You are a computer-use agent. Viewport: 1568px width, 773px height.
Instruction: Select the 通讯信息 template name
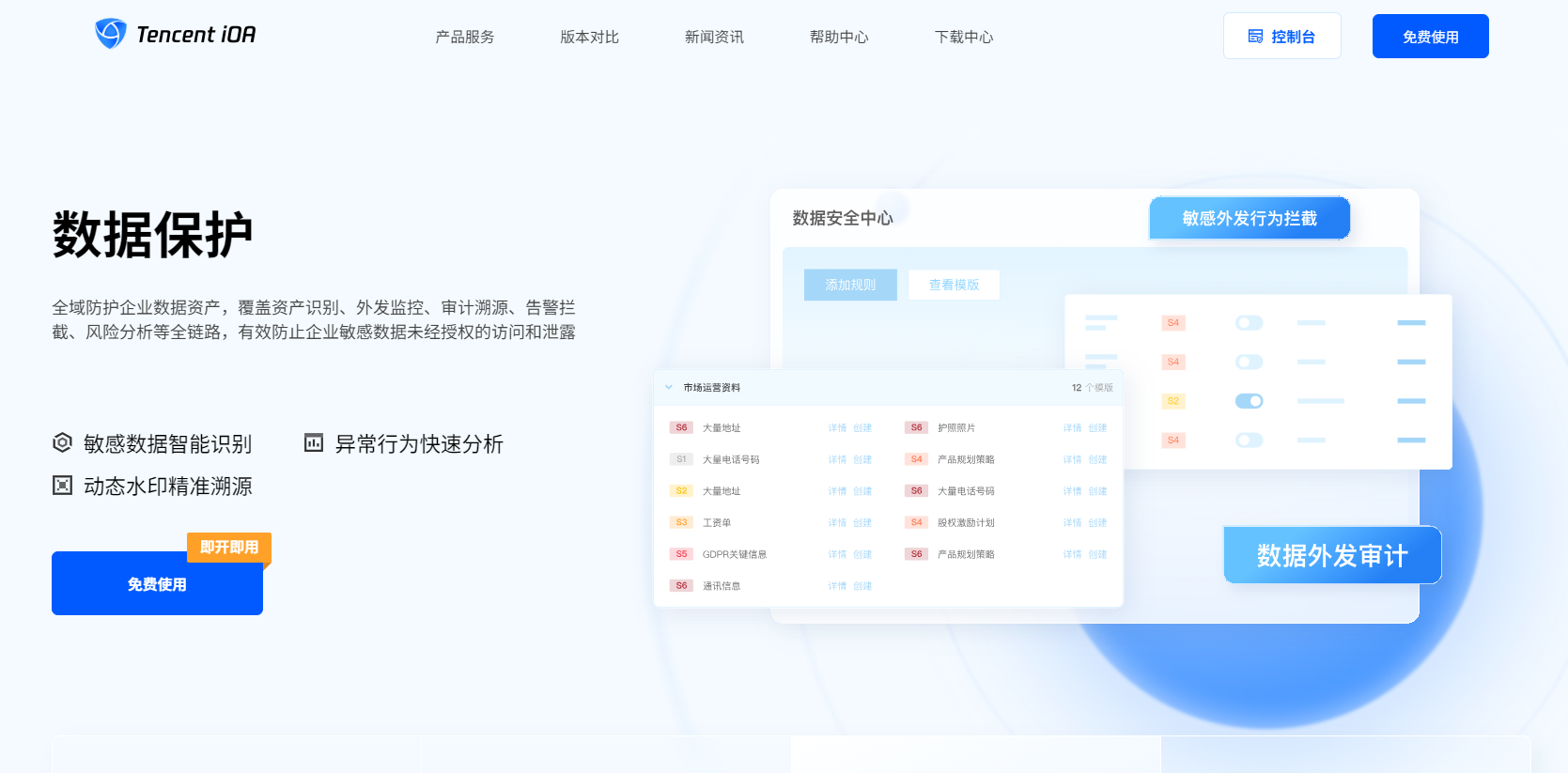[722, 586]
